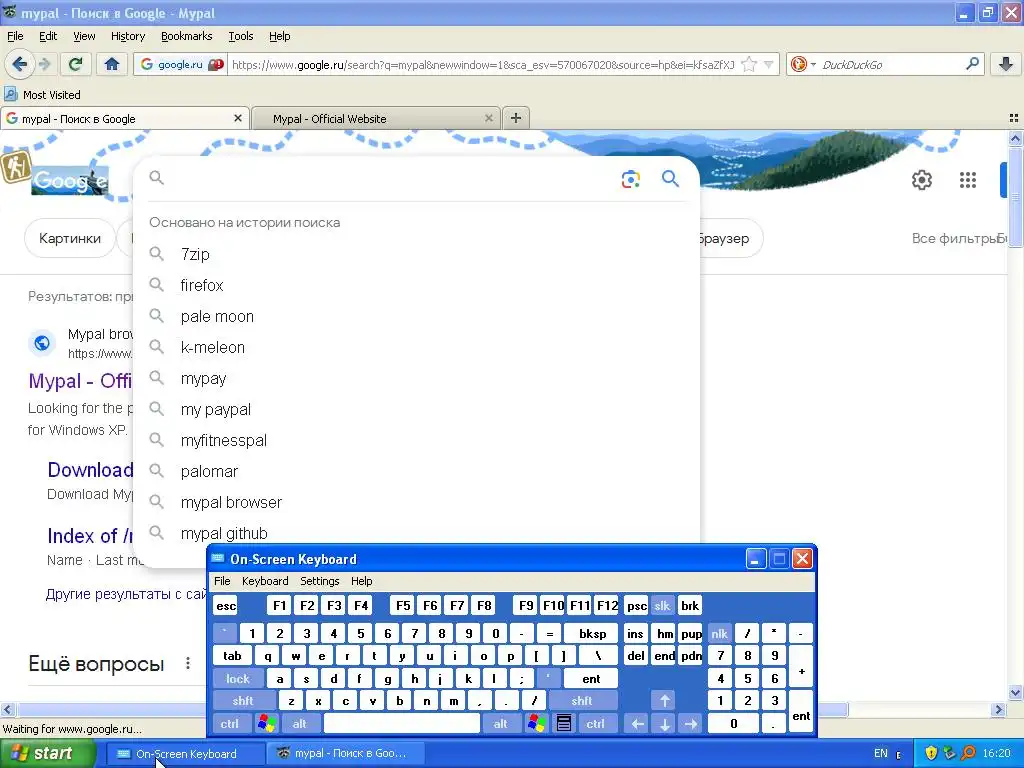The width and height of the screenshot is (1024, 768).
Task: Follow the Другие результаты с сайта link
Action: pos(125,594)
